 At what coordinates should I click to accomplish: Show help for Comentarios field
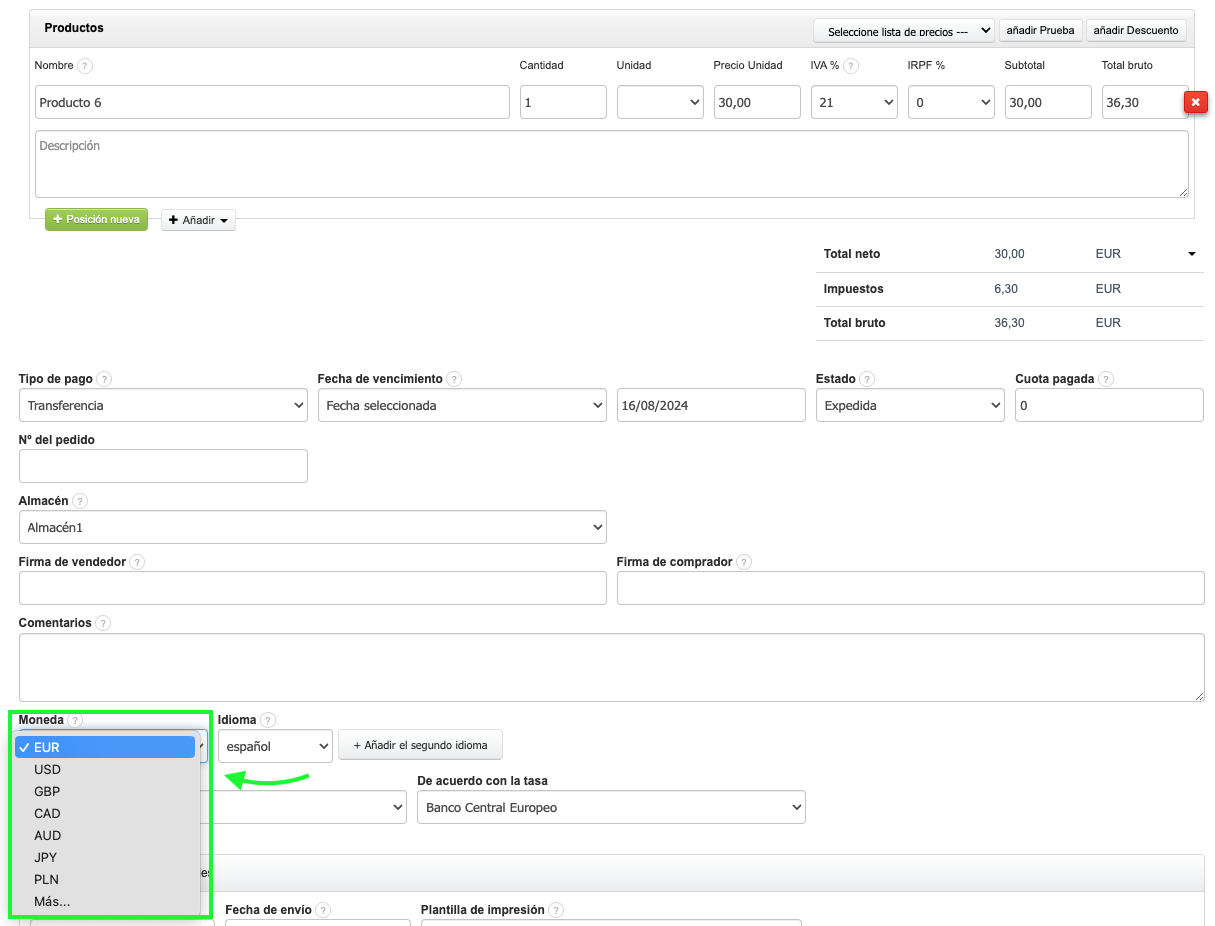click(x=103, y=623)
